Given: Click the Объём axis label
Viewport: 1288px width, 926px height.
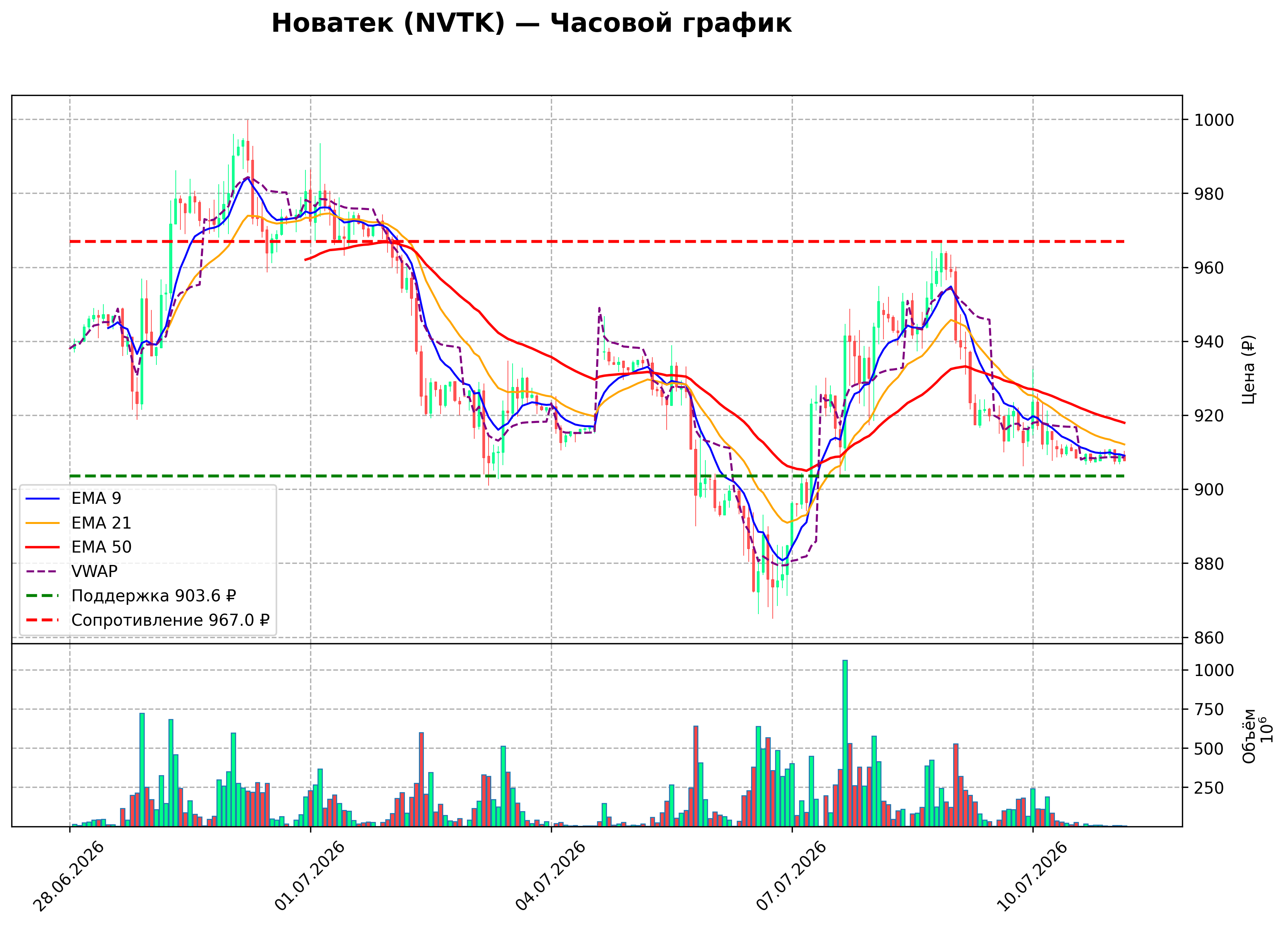Looking at the screenshot, I should click(1249, 736).
